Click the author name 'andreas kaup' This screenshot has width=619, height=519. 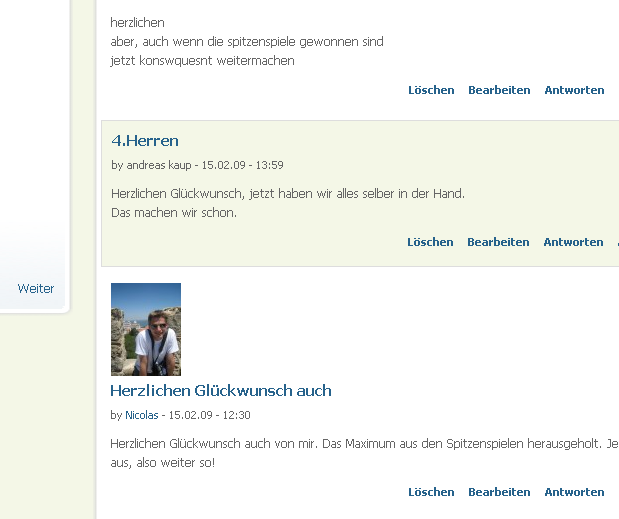pyautogui.click(x=159, y=165)
